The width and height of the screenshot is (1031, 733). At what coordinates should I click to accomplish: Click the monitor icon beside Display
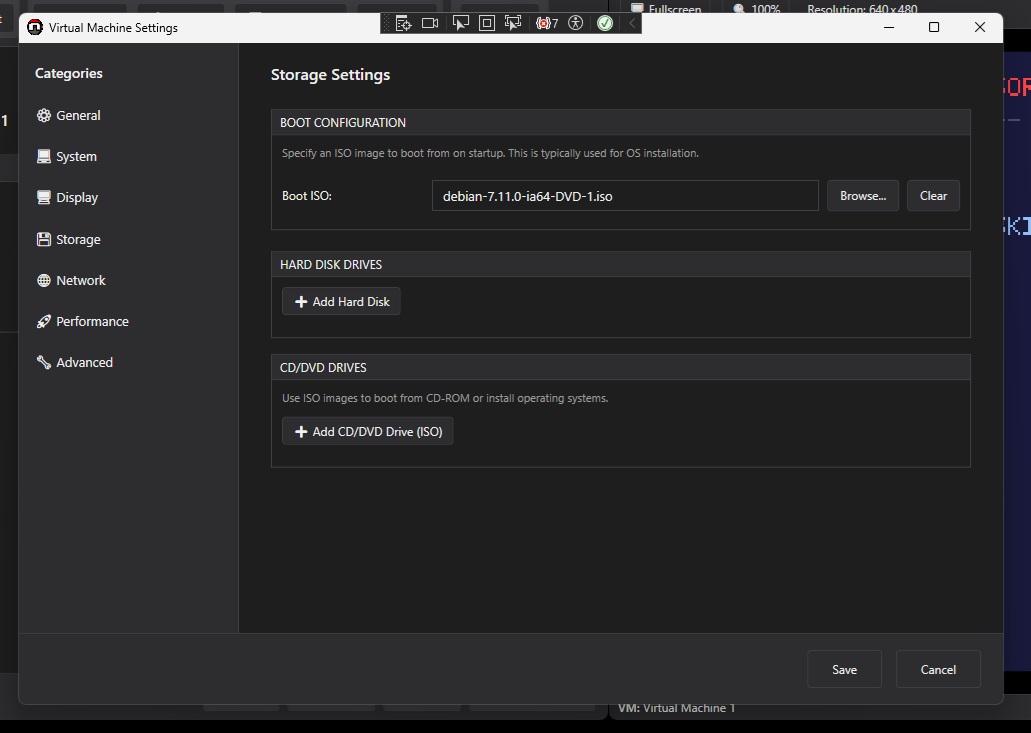[43, 197]
